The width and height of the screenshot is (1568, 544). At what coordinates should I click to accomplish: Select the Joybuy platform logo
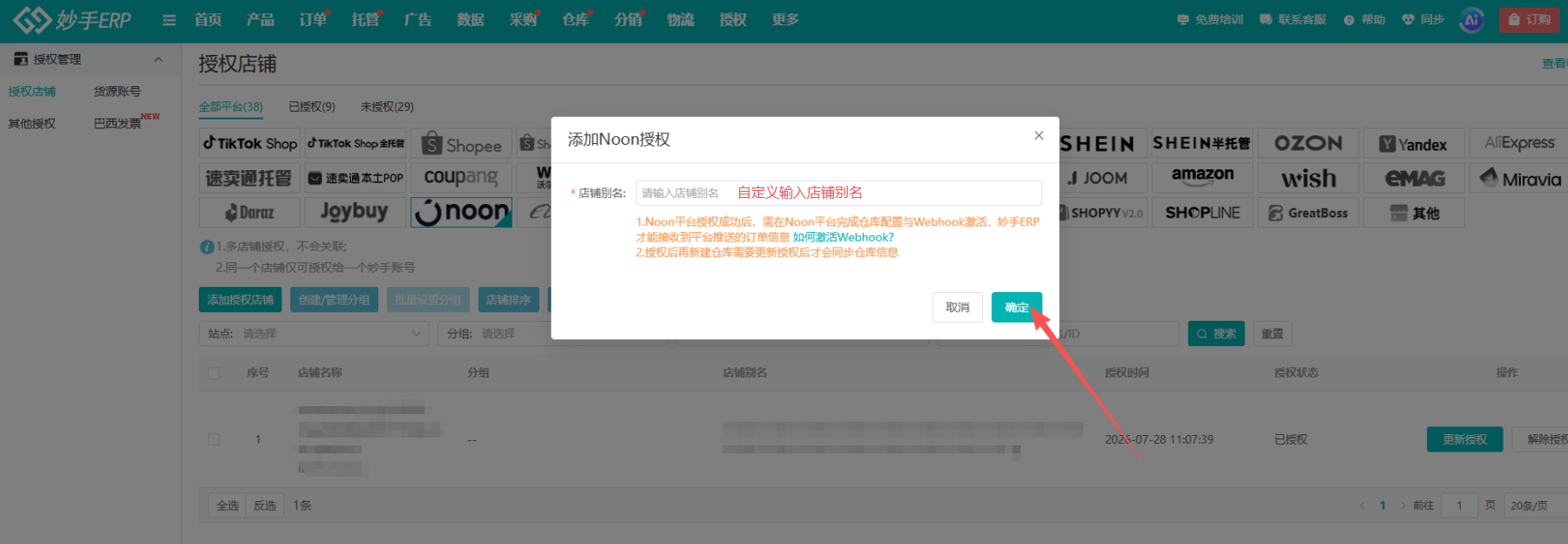pos(356,212)
